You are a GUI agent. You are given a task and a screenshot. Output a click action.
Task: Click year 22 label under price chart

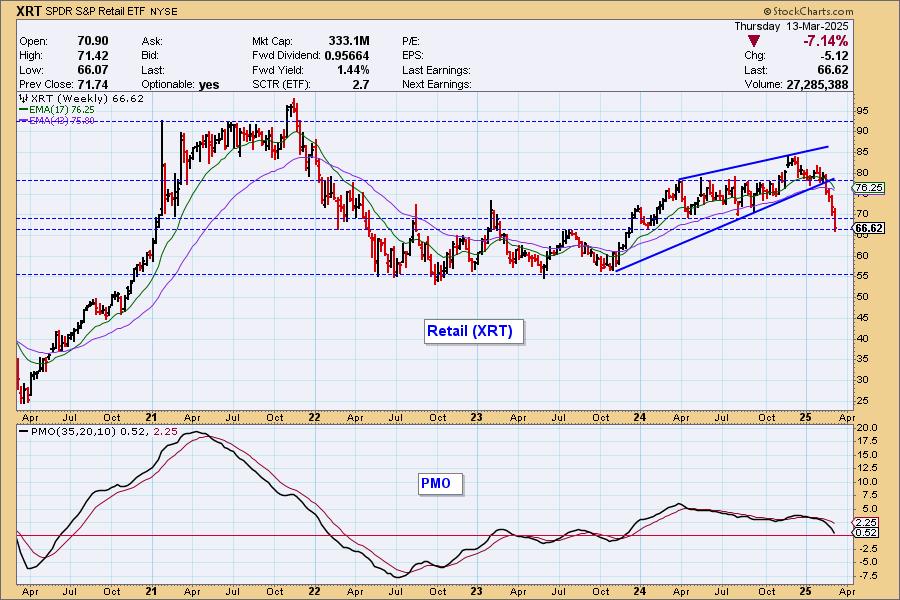tap(314, 417)
